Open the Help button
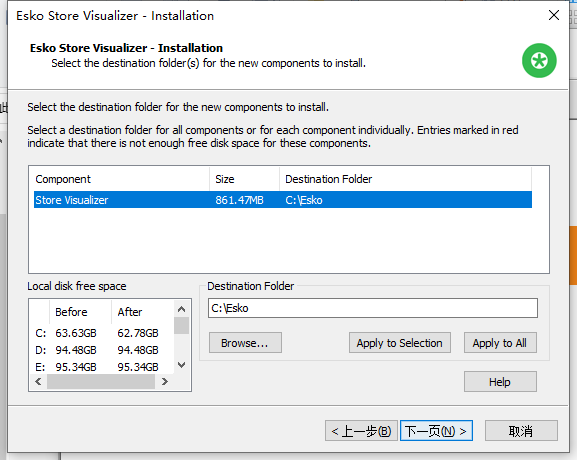Screen dimensions: 577x460 500,382
